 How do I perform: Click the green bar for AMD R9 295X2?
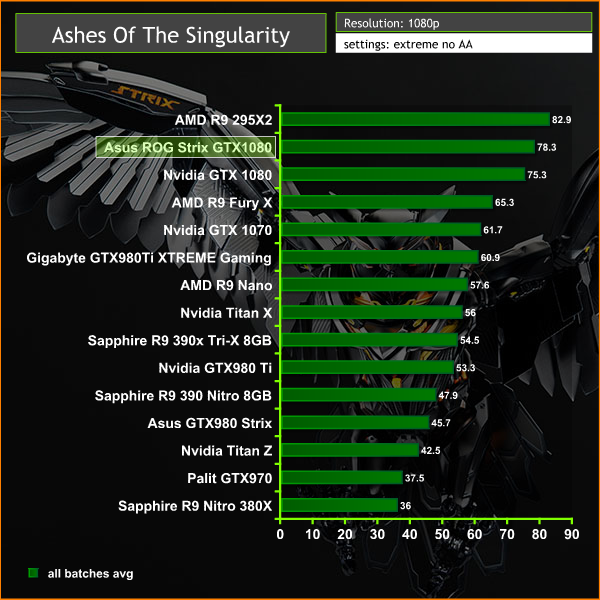[416, 119]
